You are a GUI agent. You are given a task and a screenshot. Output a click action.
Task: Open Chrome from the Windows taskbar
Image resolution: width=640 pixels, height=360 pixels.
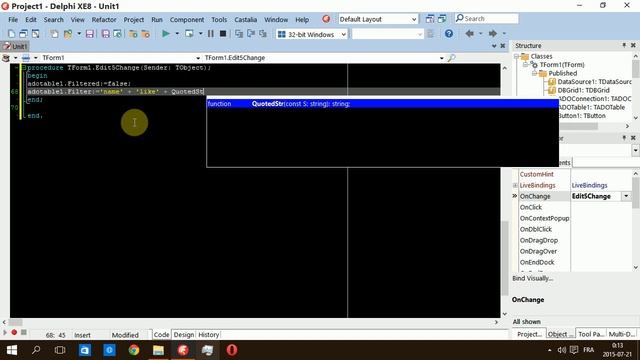(x=134, y=350)
